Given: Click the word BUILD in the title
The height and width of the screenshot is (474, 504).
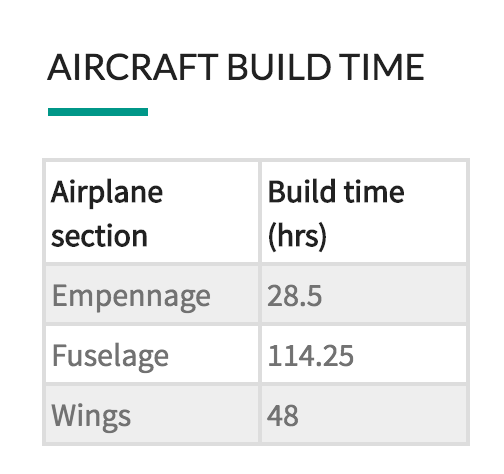Looking at the screenshot, I should (279, 67).
